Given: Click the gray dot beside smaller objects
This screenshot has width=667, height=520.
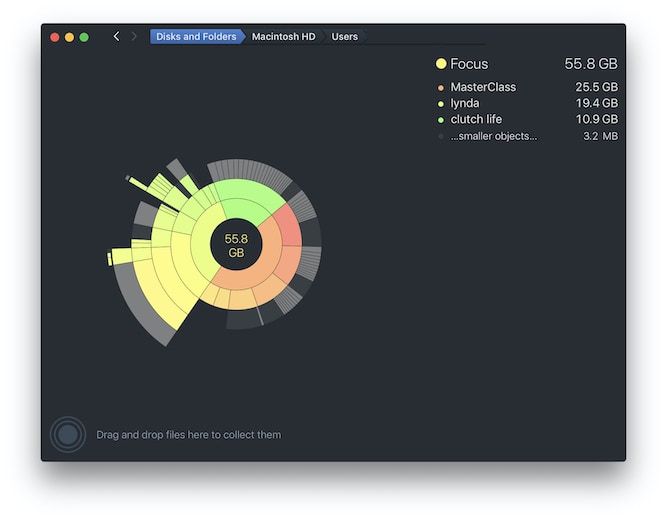Looking at the screenshot, I should (440, 136).
